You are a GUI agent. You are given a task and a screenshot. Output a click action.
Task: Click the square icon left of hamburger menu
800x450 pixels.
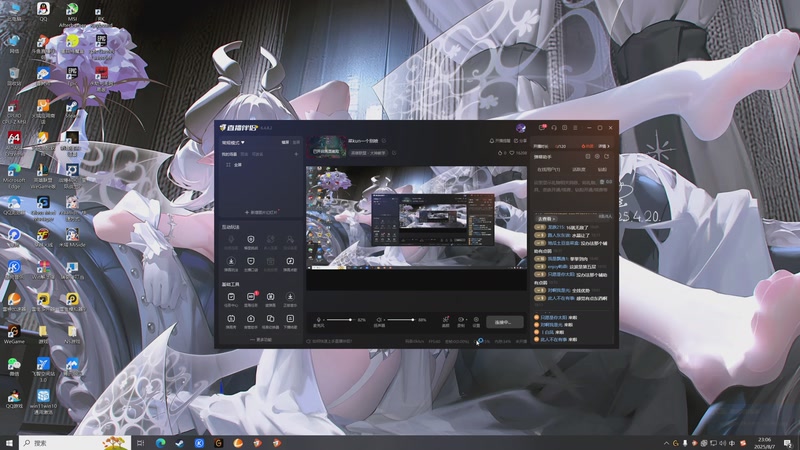pyautogui.click(x=565, y=128)
